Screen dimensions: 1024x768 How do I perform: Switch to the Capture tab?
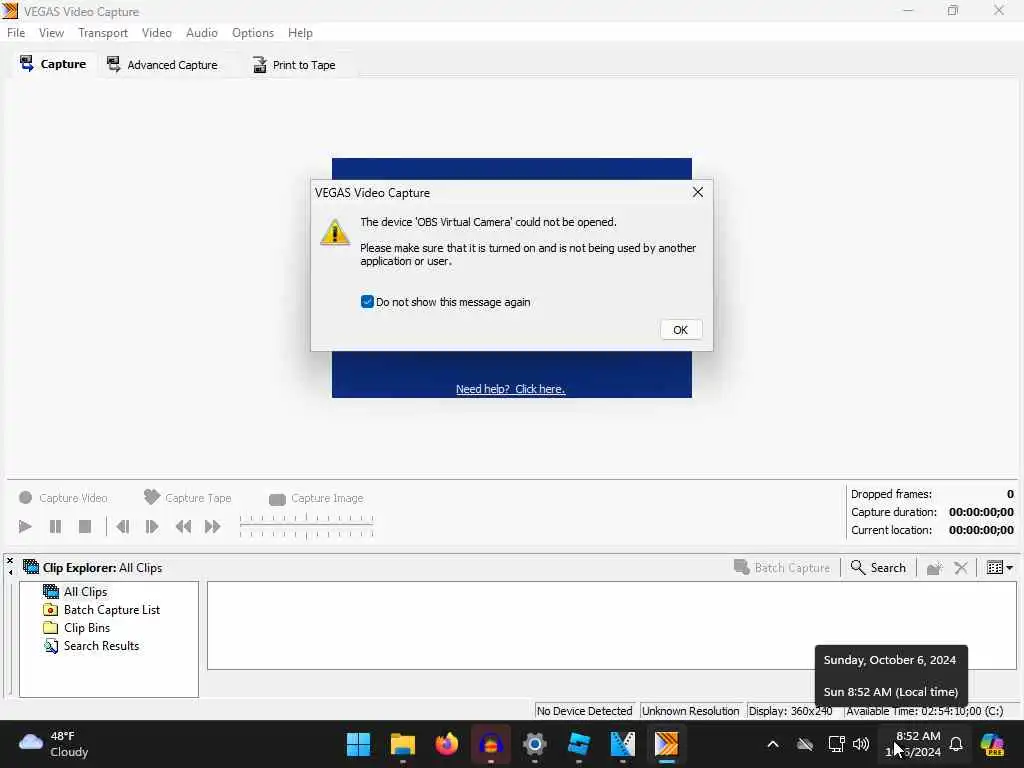click(53, 64)
